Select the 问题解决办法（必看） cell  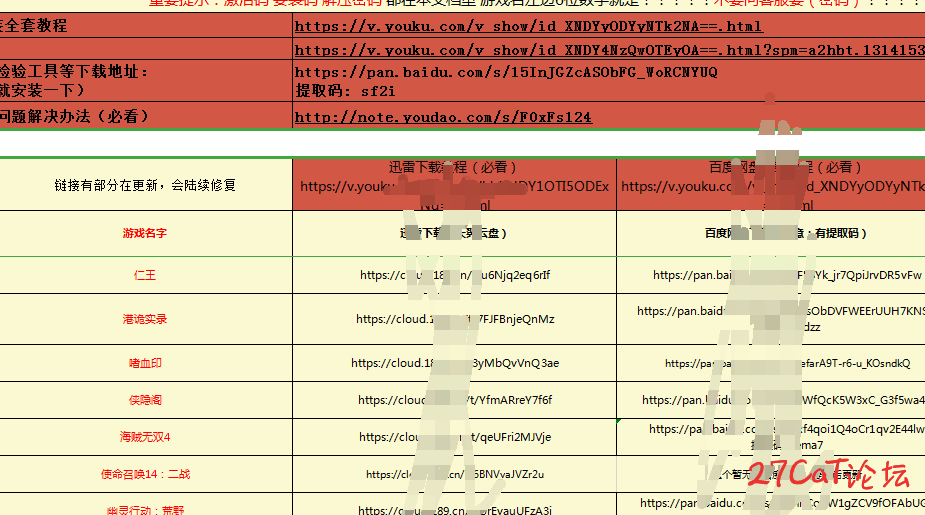146,116
